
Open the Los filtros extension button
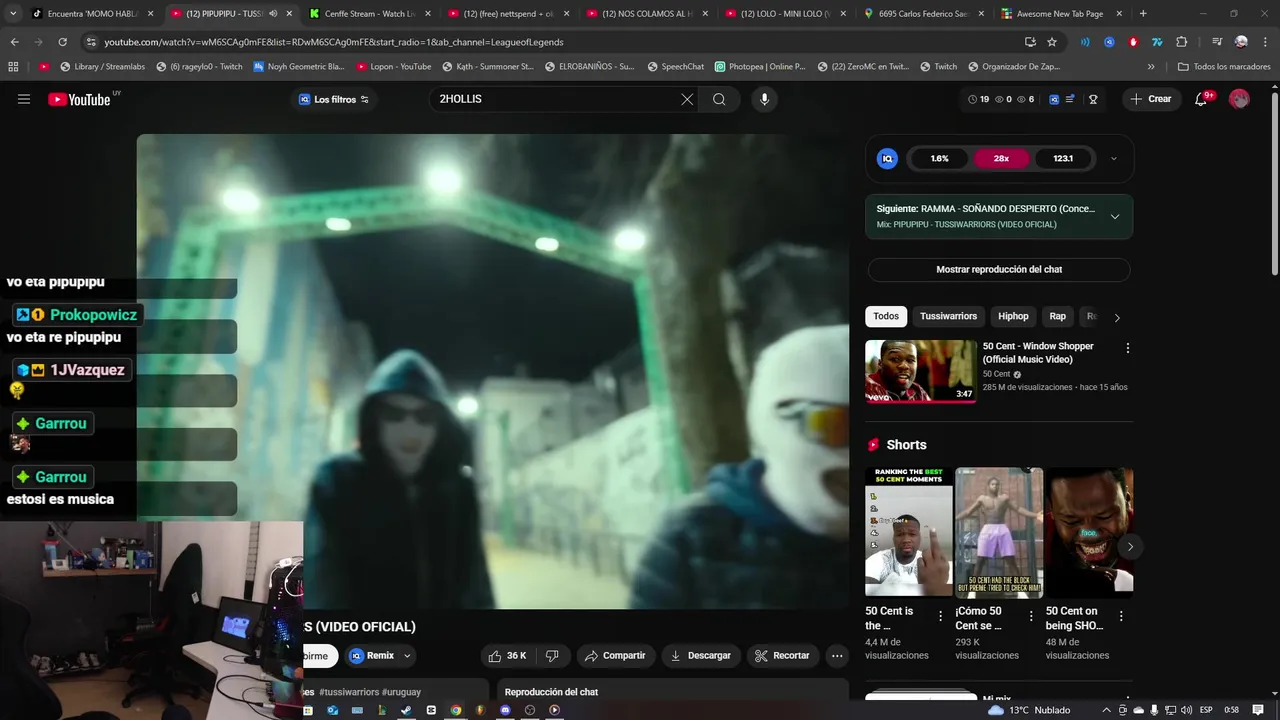(x=334, y=99)
